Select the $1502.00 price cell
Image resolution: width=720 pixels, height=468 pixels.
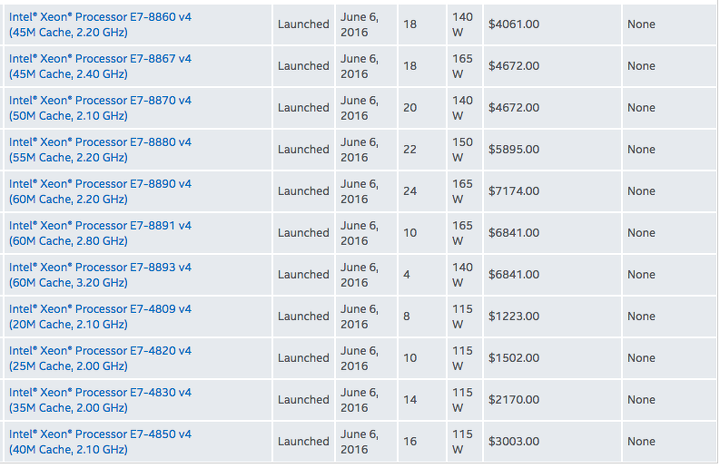(514, 359)
